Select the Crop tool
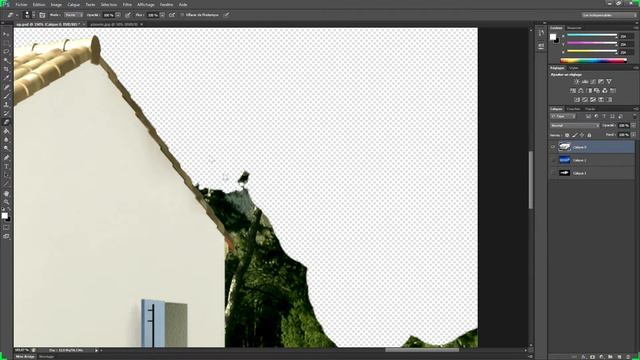The image size is (640, 360). (6, 69)
